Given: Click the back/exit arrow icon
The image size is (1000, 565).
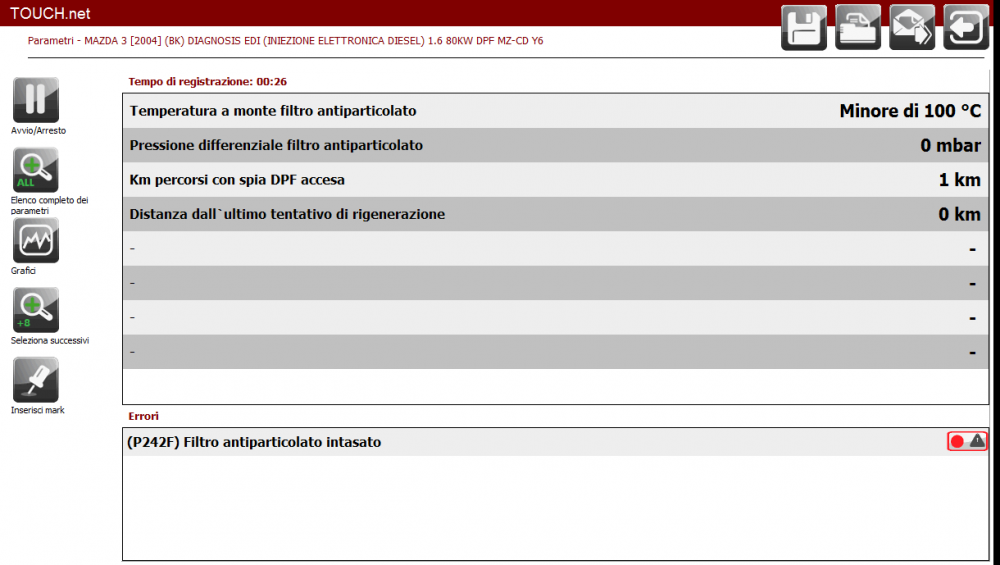Looking at the screenshot, I should coord(966,27).
